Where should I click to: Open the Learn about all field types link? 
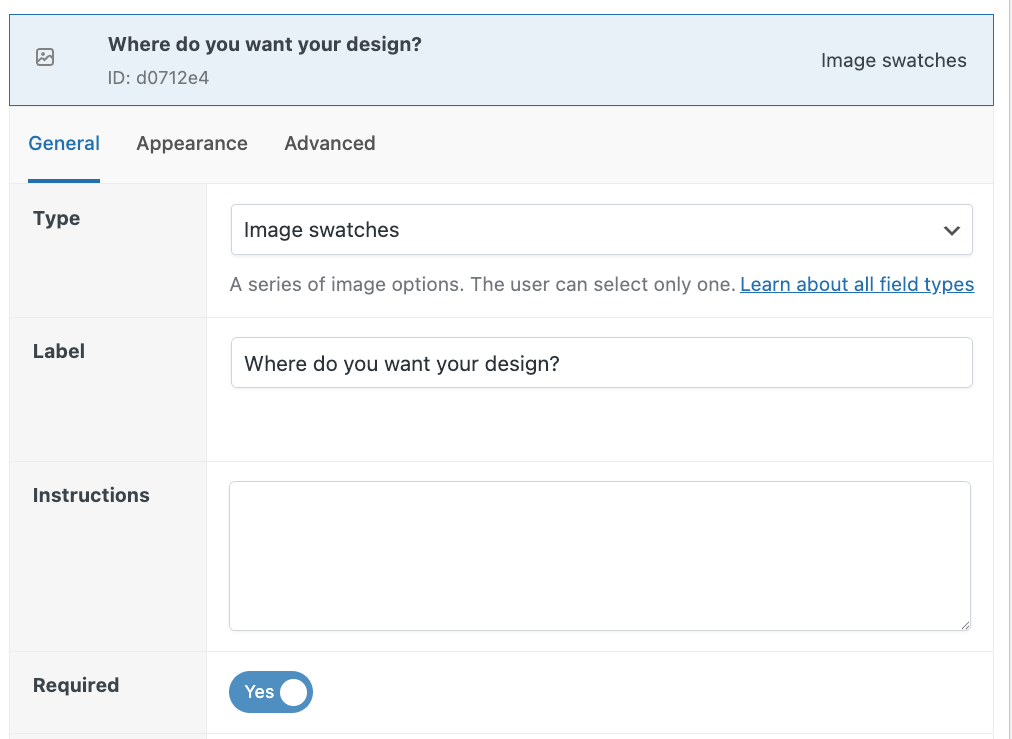(856, 284)
